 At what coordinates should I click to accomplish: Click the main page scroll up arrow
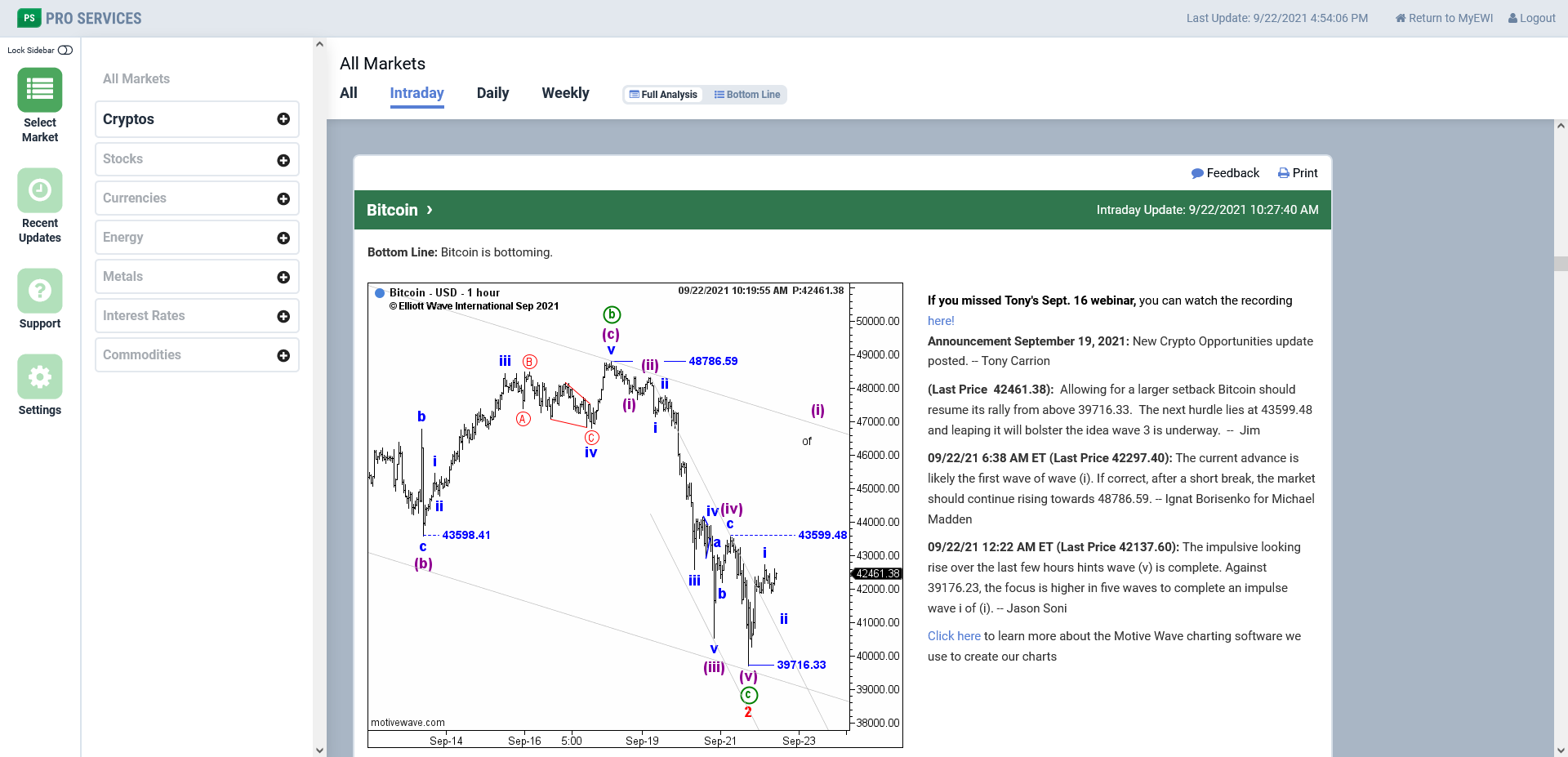[x=1561, y=126]
